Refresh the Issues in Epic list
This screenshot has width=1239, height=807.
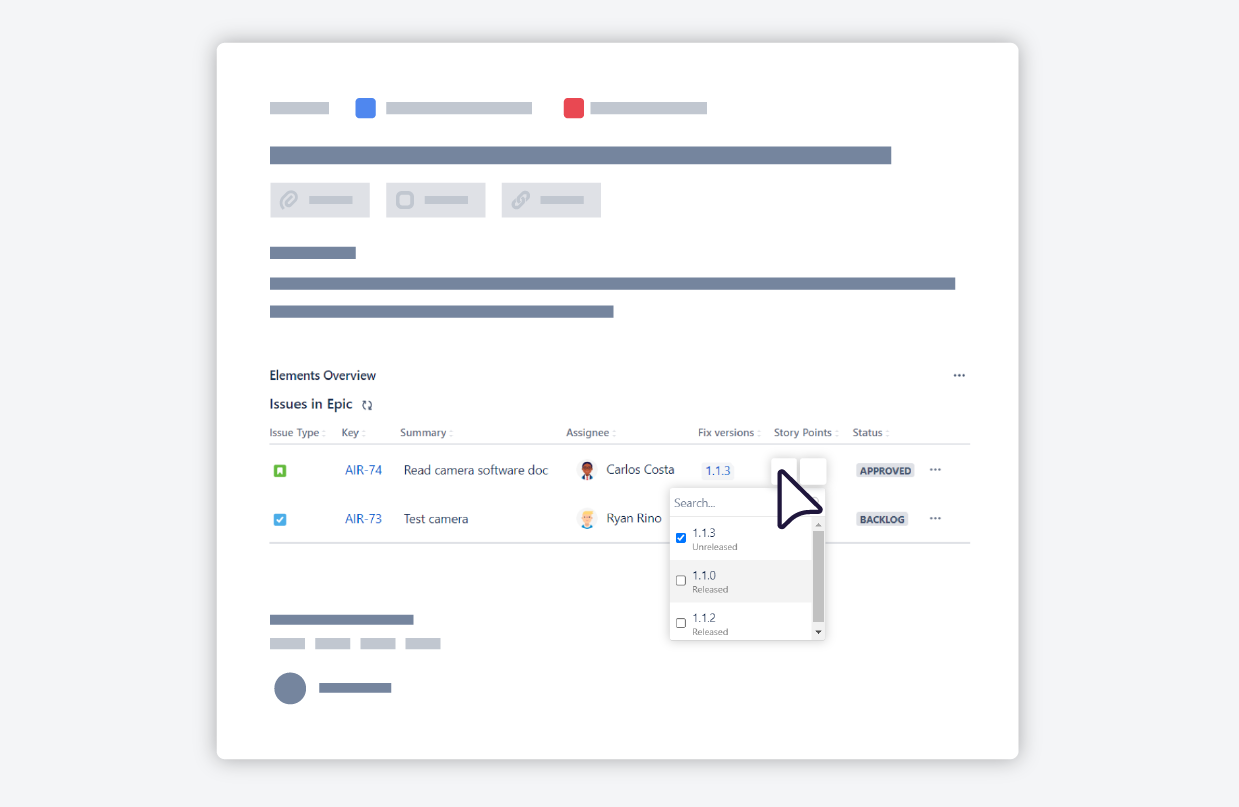click(366, 404)
